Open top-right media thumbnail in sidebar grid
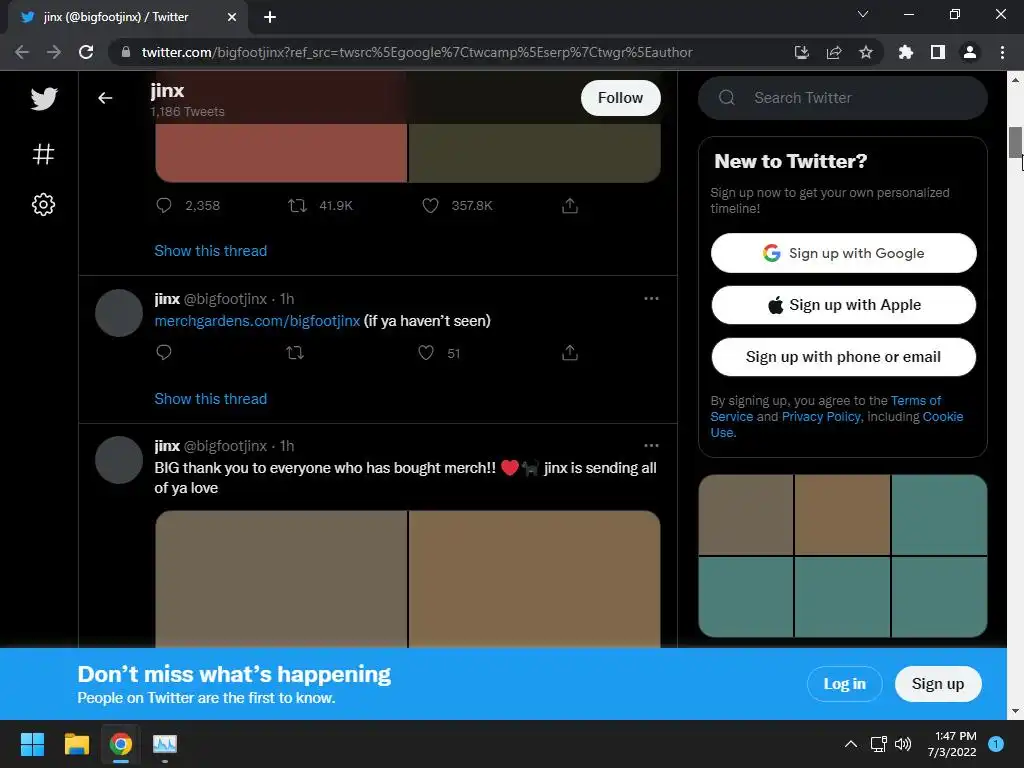This screenshot has width=1024, height=768. [x=939, y=515]
